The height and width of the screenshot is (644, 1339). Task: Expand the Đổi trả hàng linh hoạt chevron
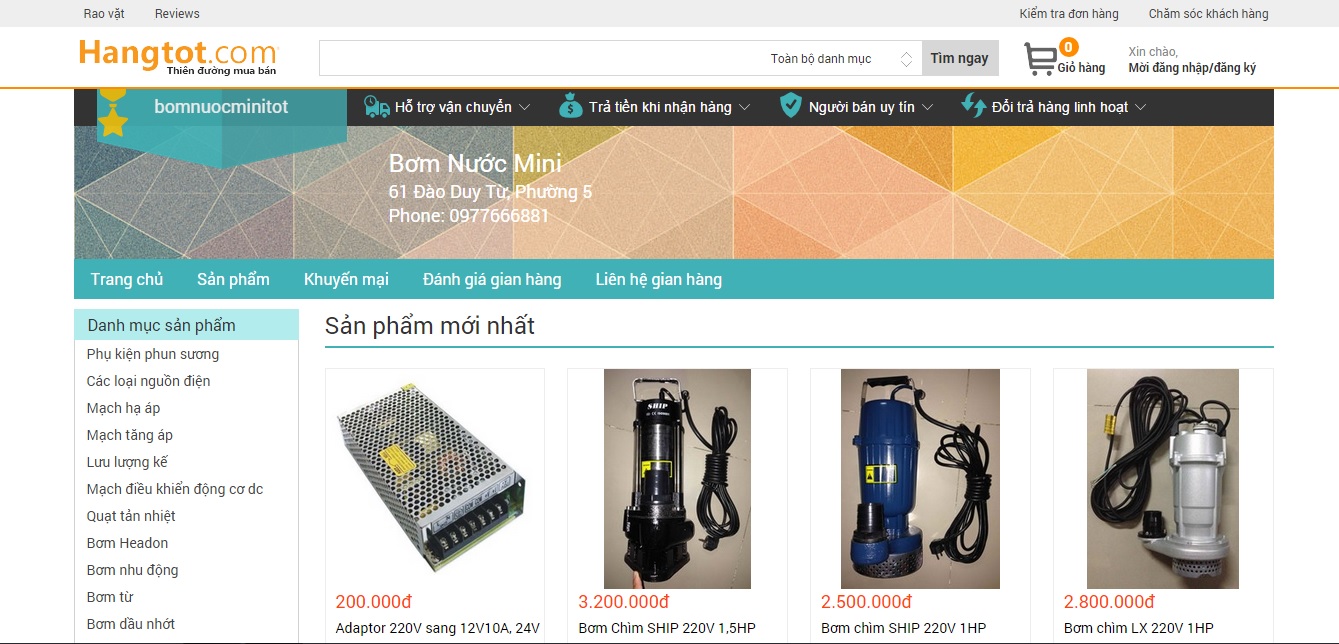click(x=1140, y=107)
